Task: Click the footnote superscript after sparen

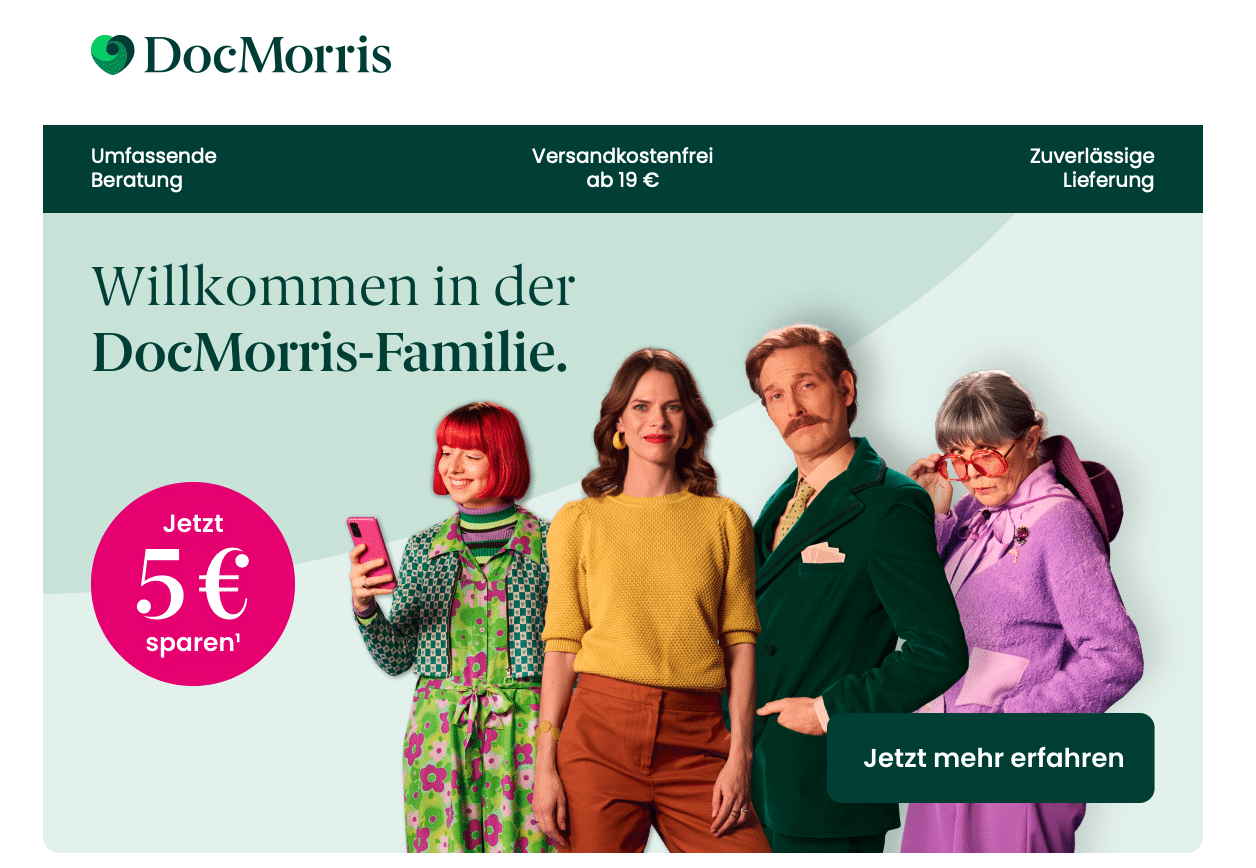Action: coord(237,637)
